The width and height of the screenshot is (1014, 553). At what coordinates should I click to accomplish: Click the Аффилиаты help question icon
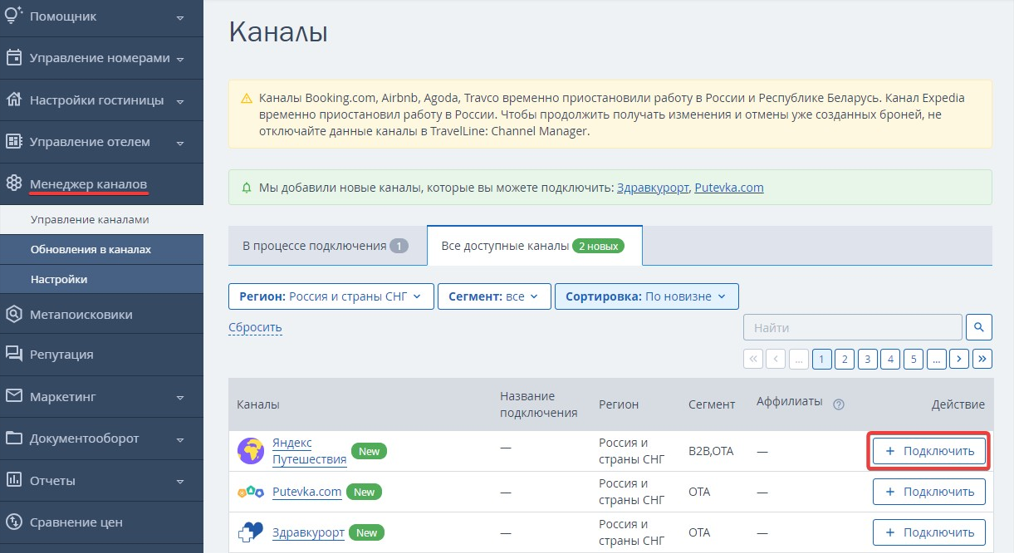[x=839, y=404]
